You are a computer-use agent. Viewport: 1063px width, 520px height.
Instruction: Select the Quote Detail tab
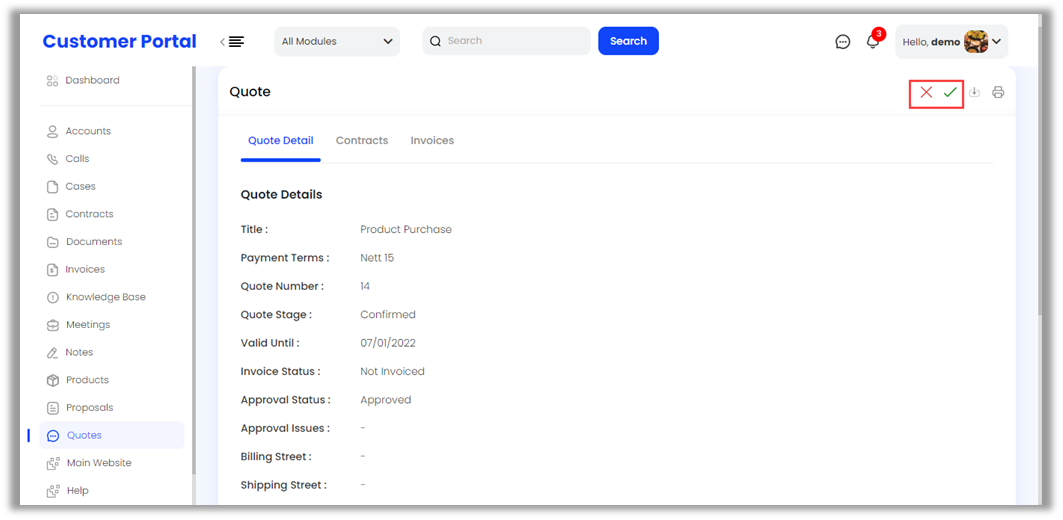(x=280, y=141)
